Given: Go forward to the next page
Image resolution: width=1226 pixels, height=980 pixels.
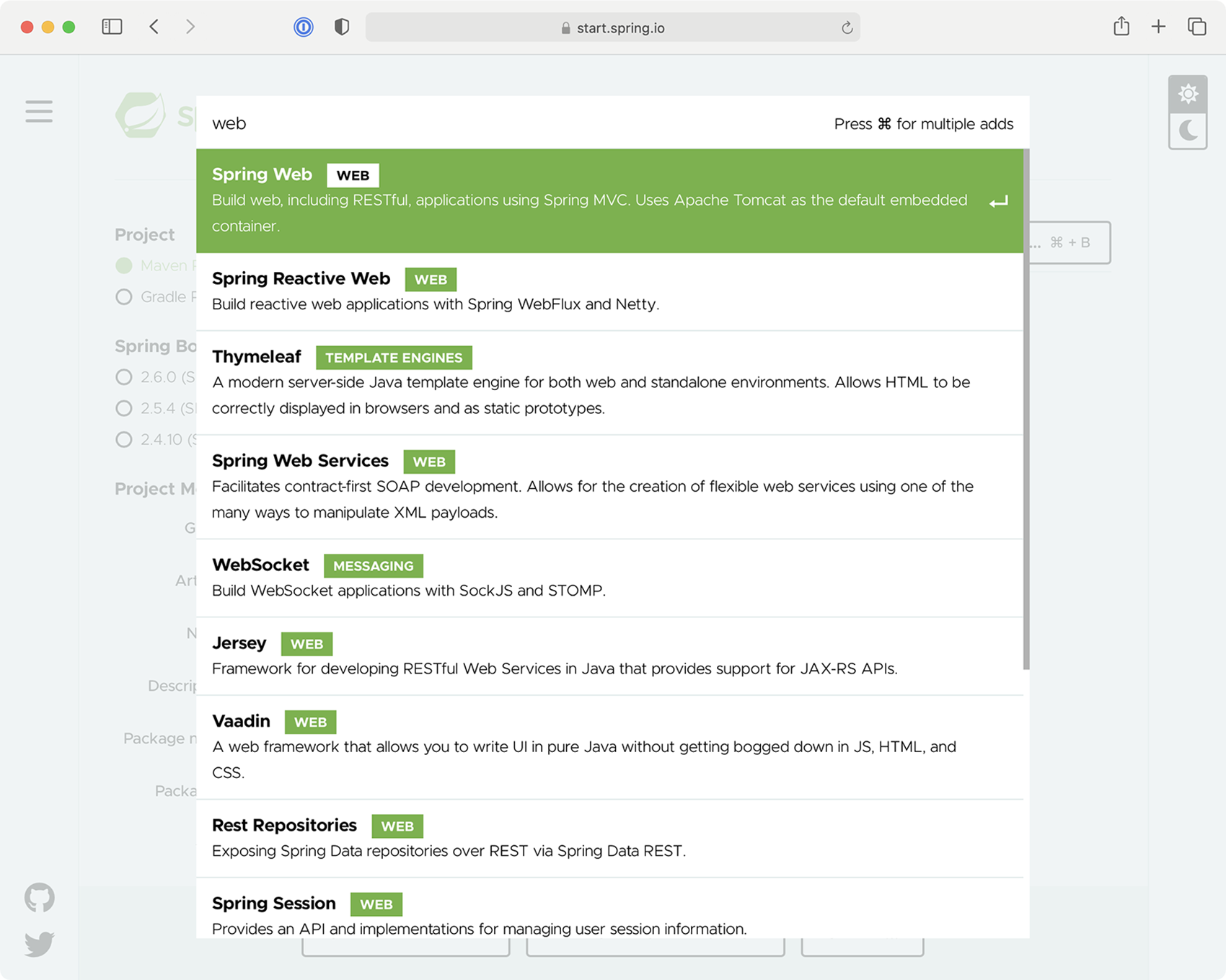Looking at the screenshot, I should (x=190, y=27).
